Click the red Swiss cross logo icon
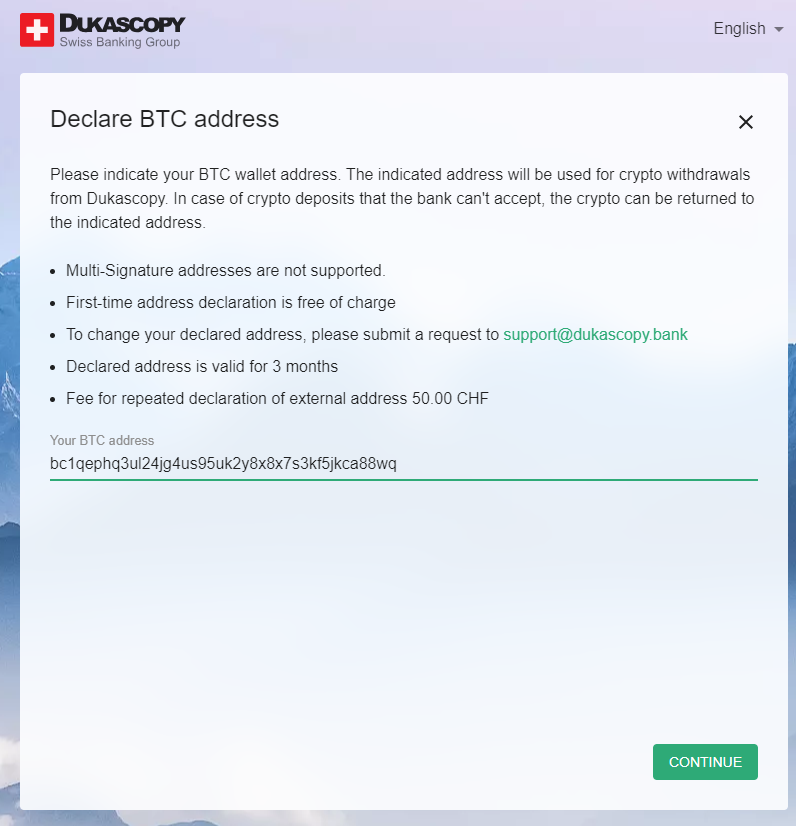Viewport: 796px width, 826px height. tap(37, 30)
